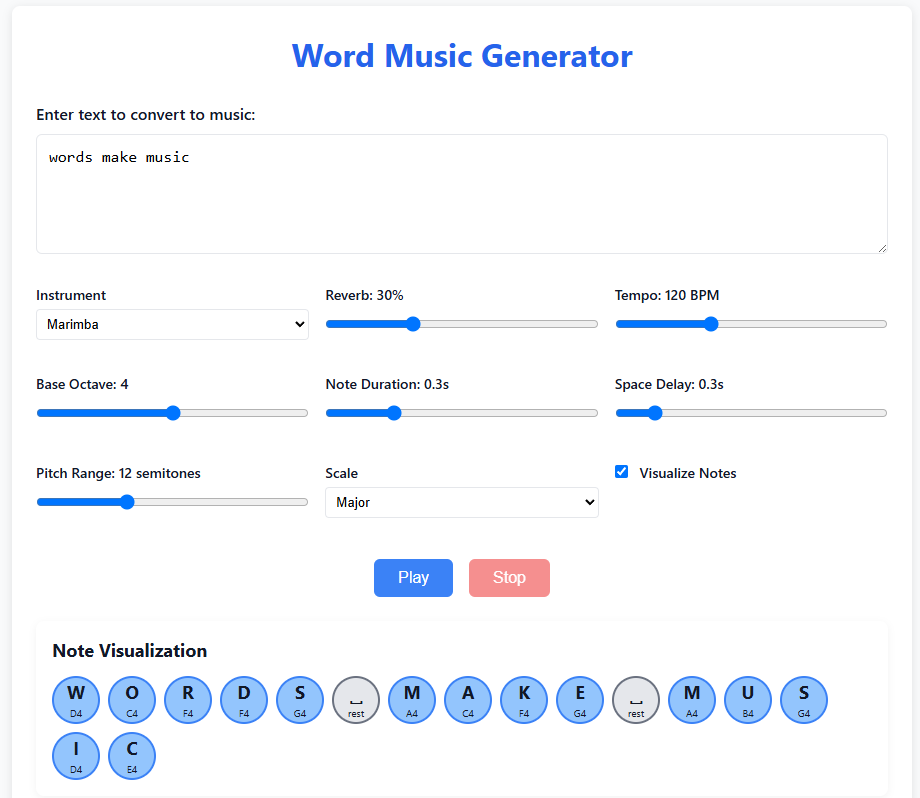Click the Stop button
The image size is (920, 798).
tap(509, 578)
